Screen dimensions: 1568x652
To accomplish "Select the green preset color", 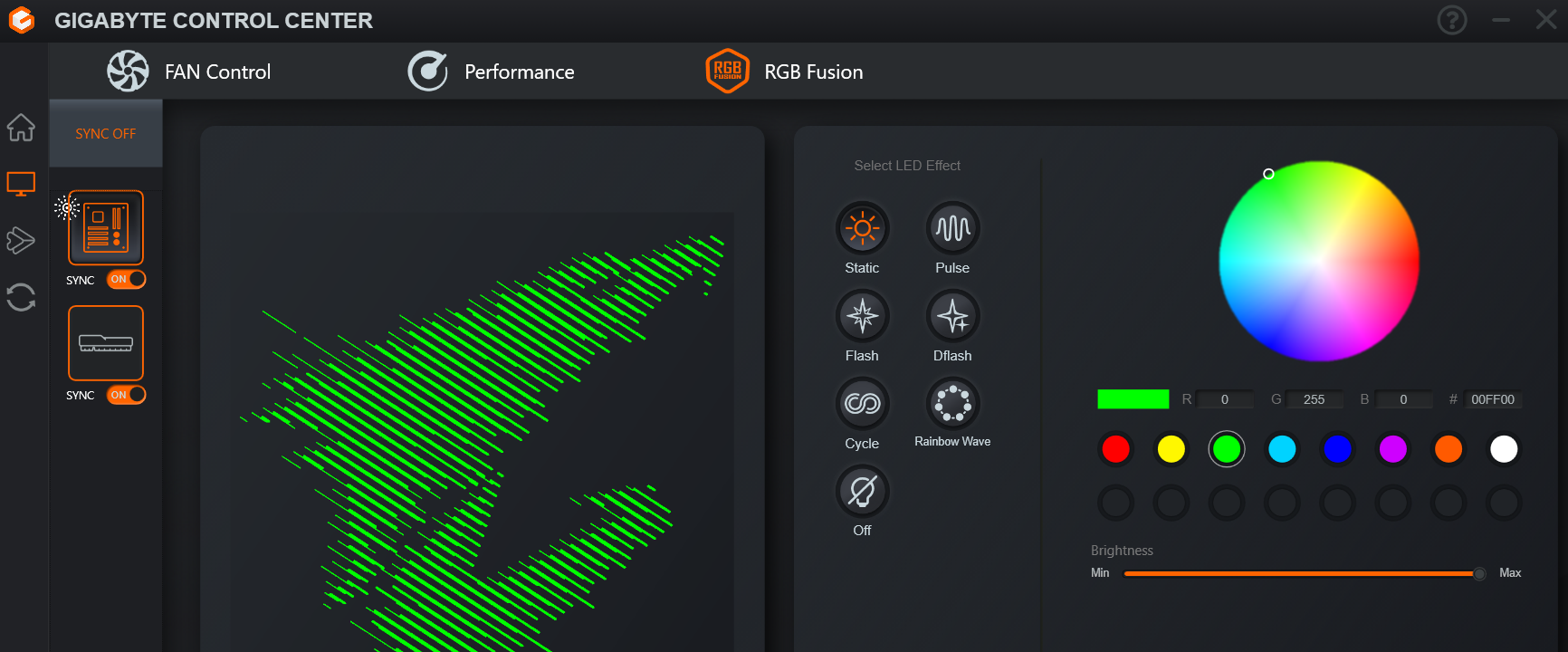I will pos(1227,449).
